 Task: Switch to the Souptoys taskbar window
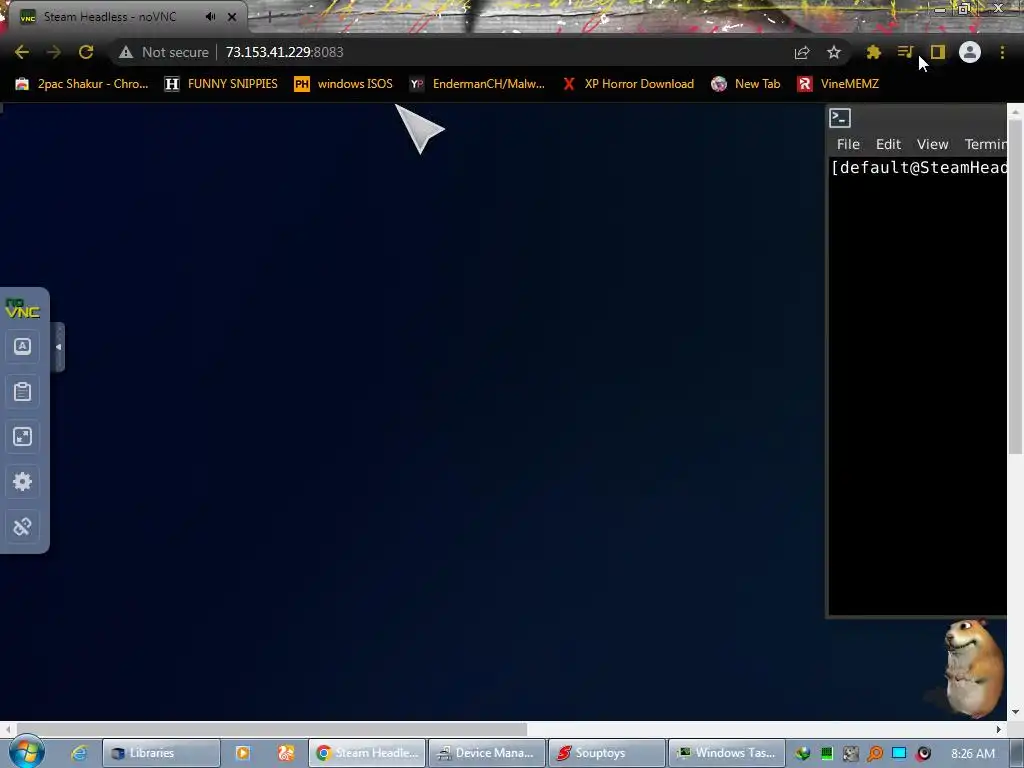tap(607, 753)
